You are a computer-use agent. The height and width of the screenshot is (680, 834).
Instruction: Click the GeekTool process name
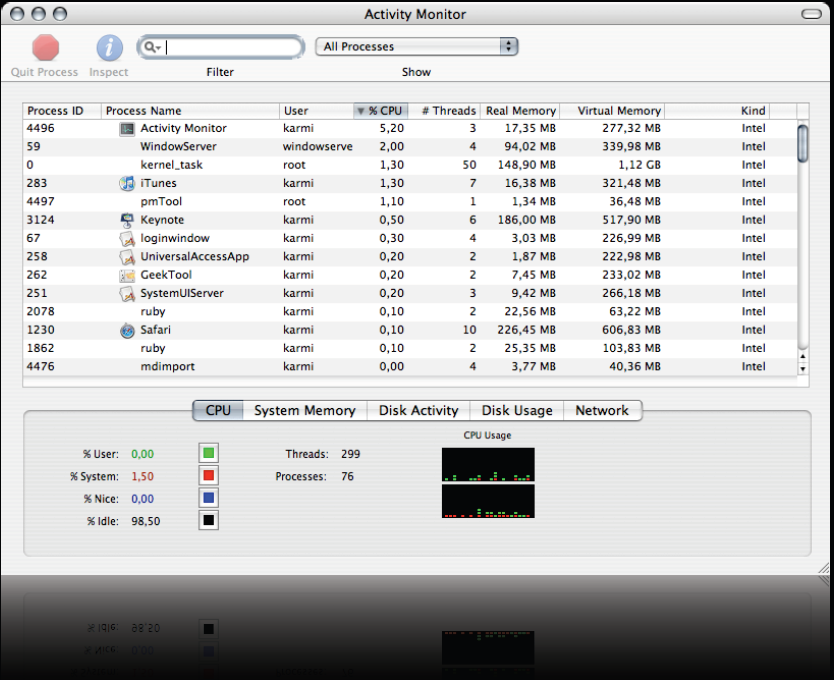pos(166,275)
